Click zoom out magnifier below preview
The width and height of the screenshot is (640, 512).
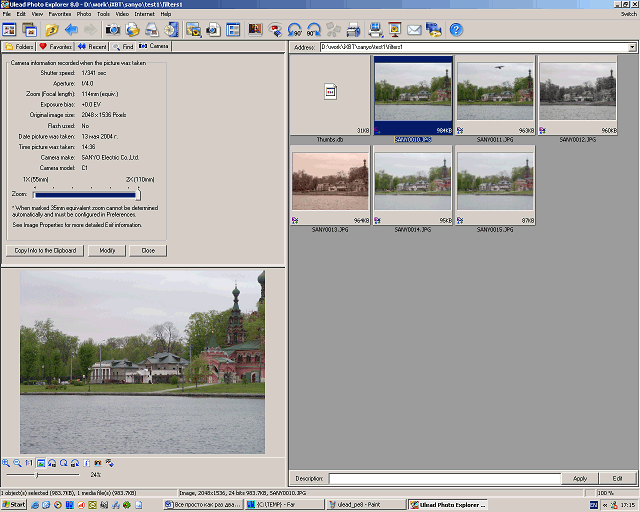coord(17,463)
